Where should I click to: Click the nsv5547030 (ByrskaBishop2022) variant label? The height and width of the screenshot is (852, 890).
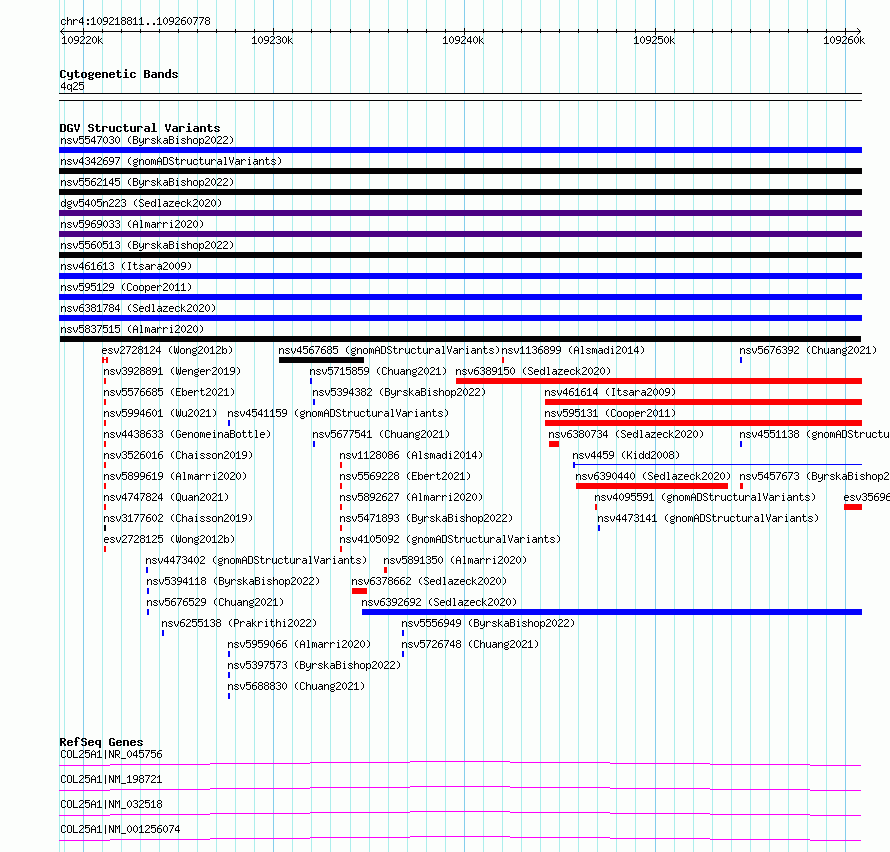click(147, 140)
